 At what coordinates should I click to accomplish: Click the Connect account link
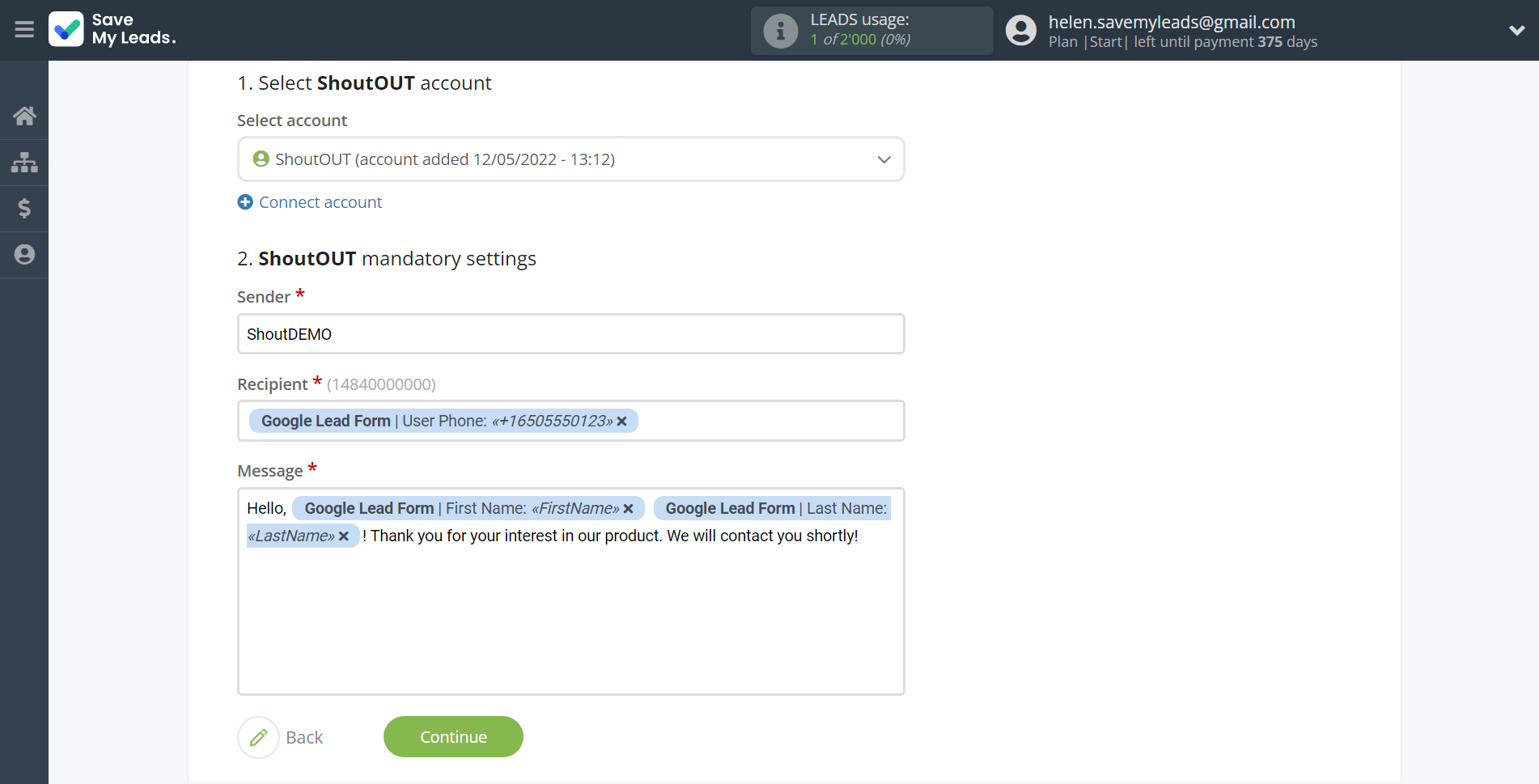click(320, 202)
